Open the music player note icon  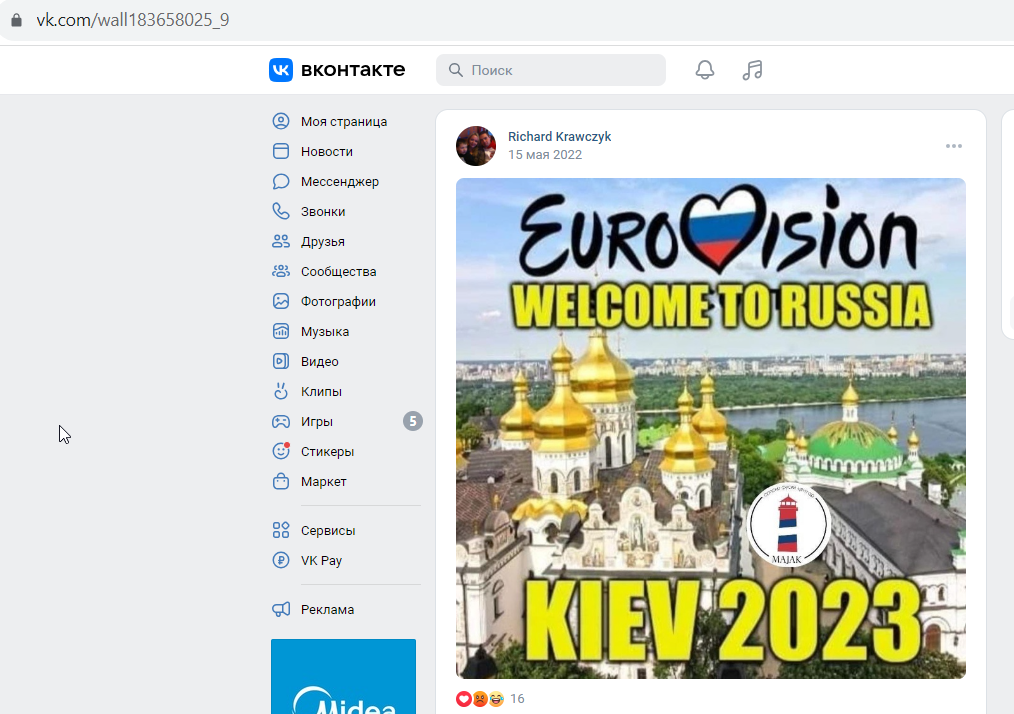[x=752, y=70]
